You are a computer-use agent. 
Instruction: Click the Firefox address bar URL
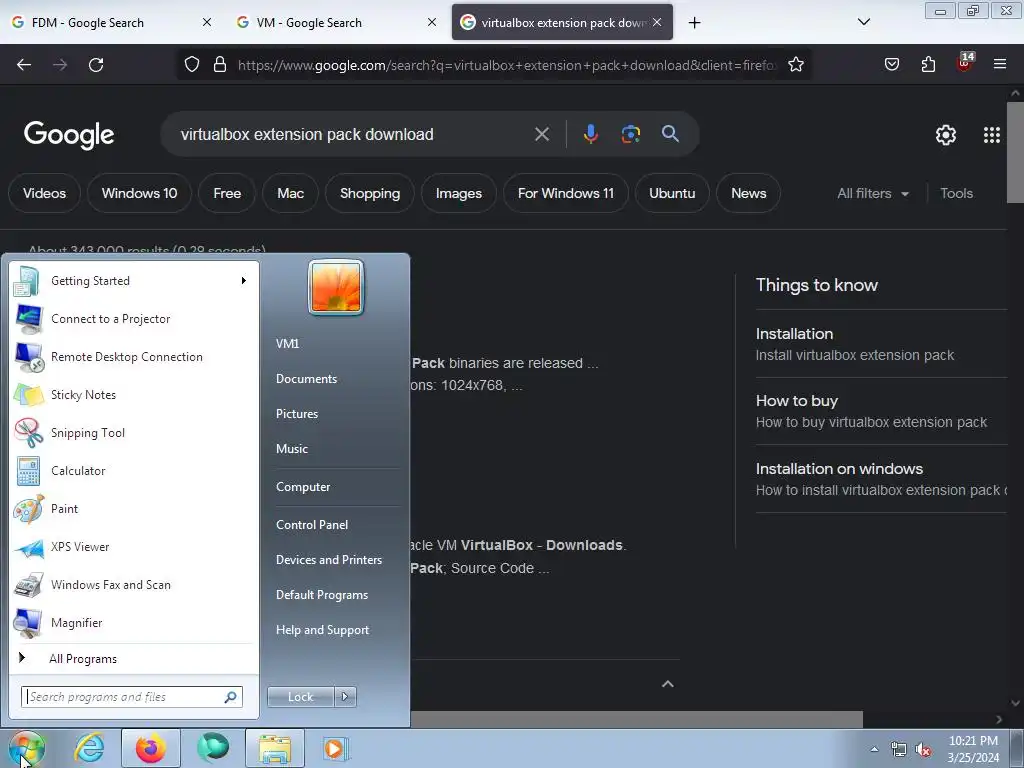tap(507, 65)
